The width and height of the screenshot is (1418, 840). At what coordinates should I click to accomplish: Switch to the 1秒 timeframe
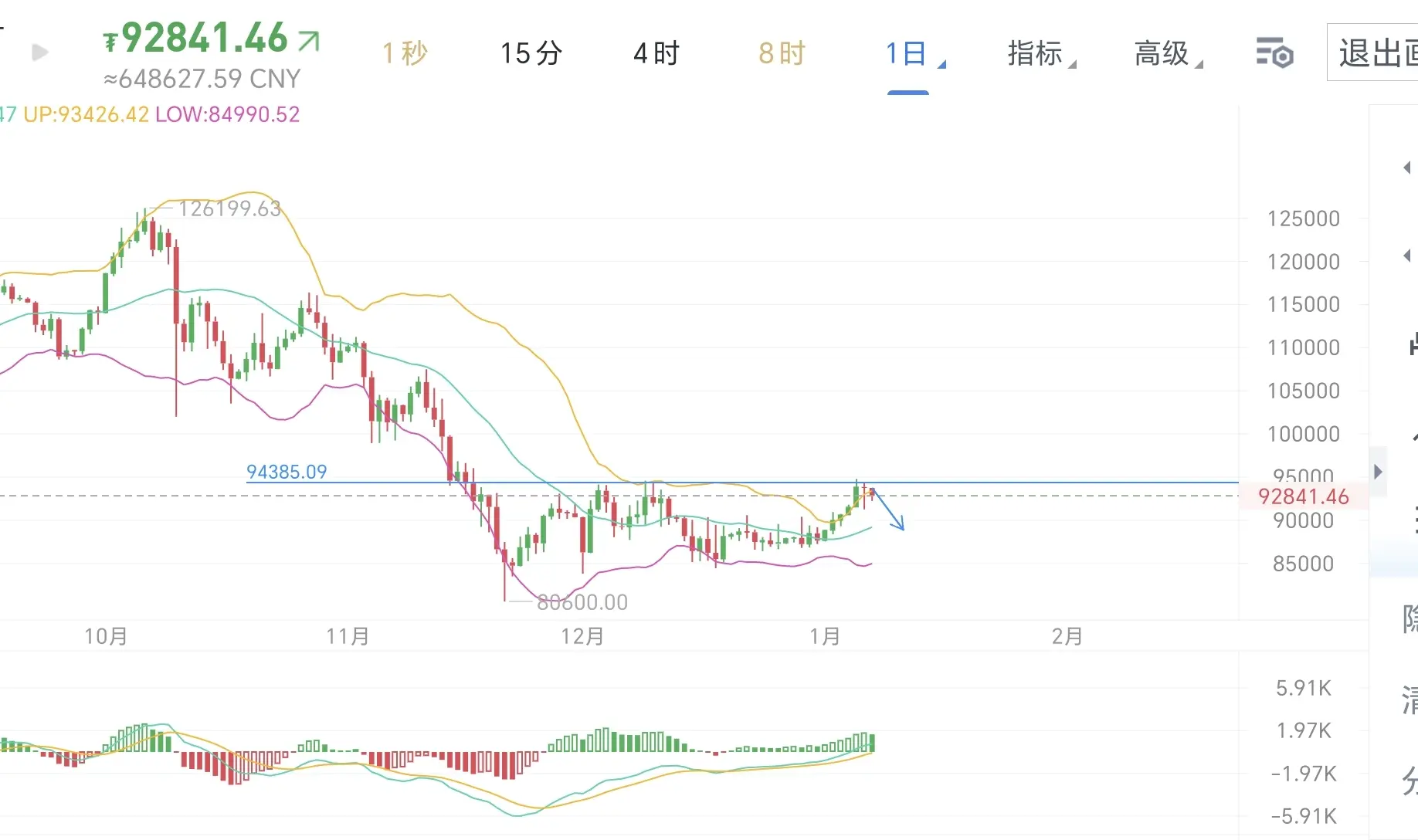[405, 53]
